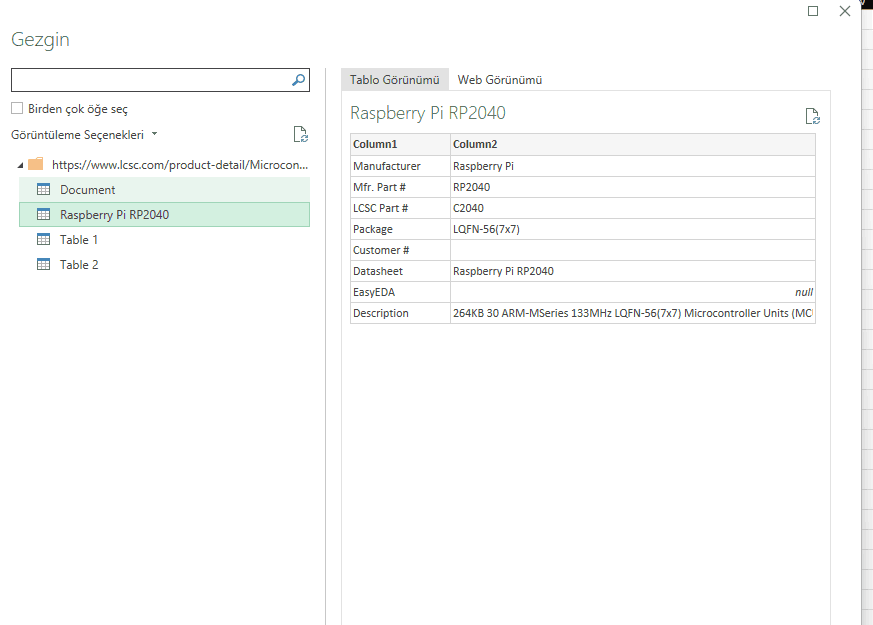Click the table icon beside Document
The height and width of the screenshot is (625, 873).
43,189
